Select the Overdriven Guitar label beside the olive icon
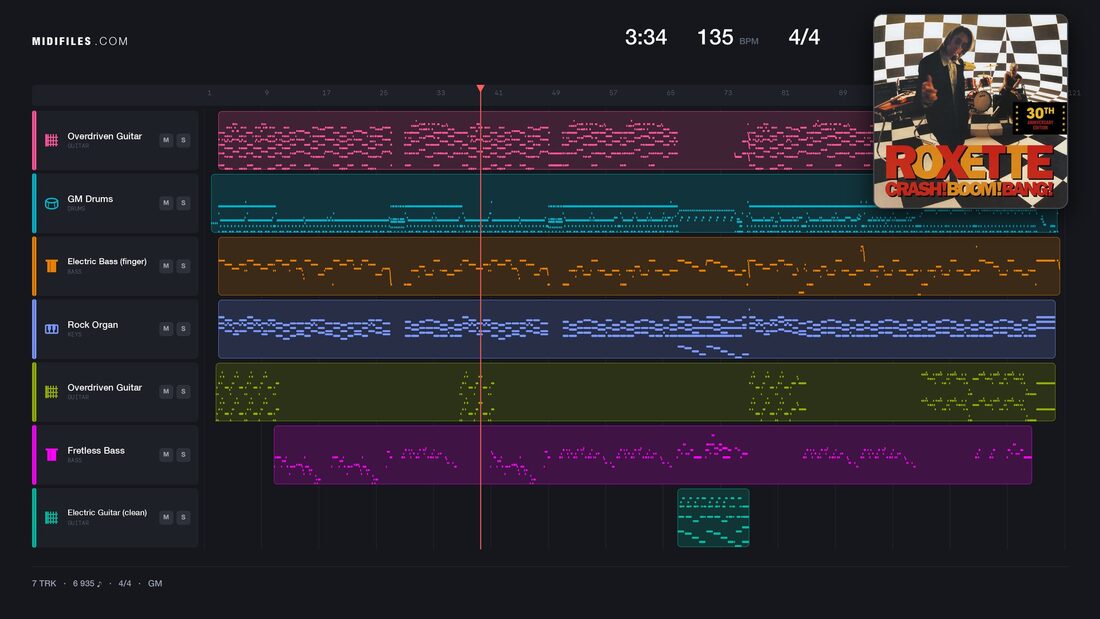The height and width of the screenshot is (619, 1100). [x=105, y=387]
